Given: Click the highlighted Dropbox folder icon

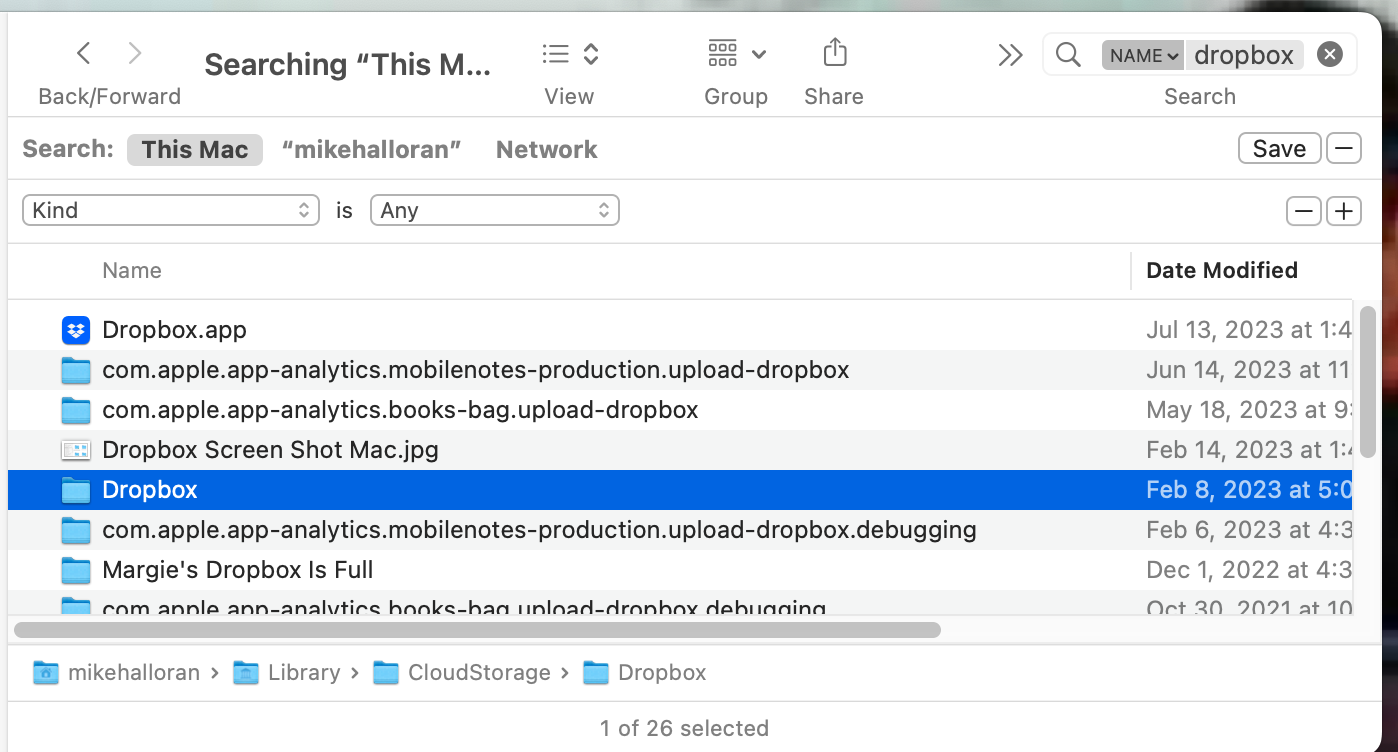Looking at the screenshot, I should [x=76, y=490].
